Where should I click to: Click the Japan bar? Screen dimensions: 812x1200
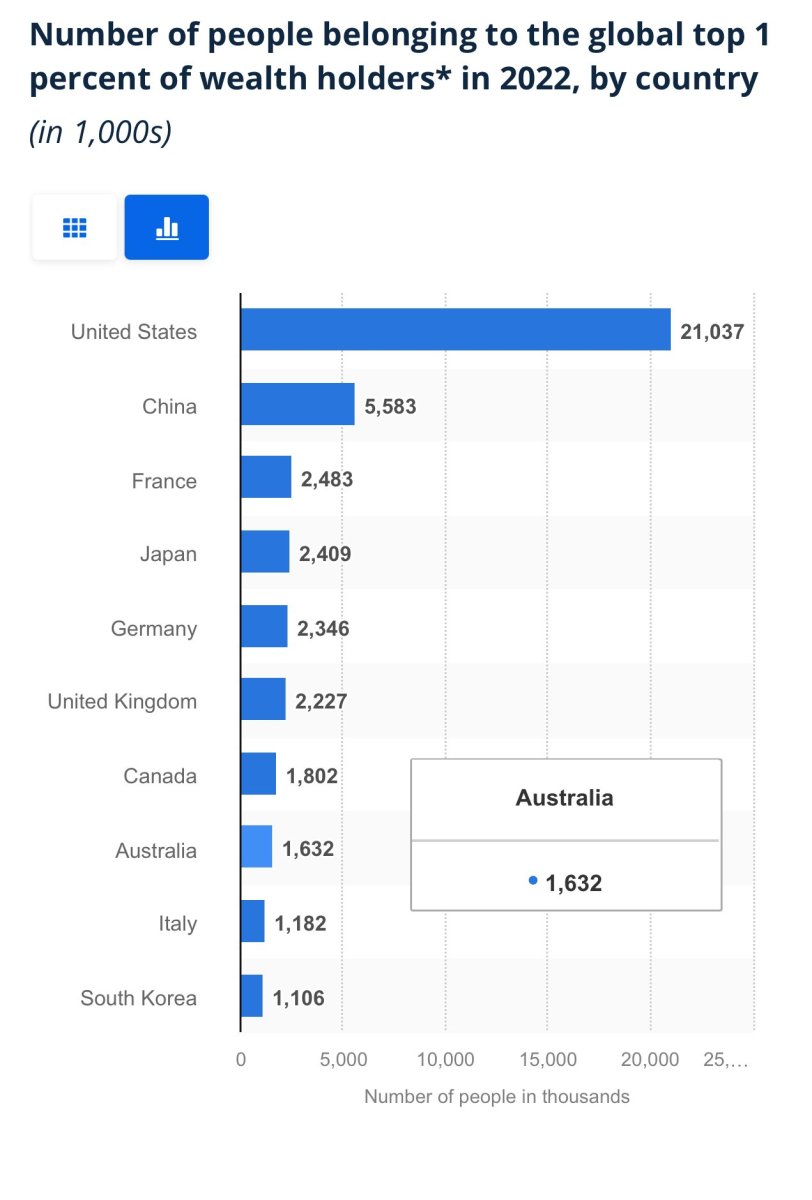point(264,552)
